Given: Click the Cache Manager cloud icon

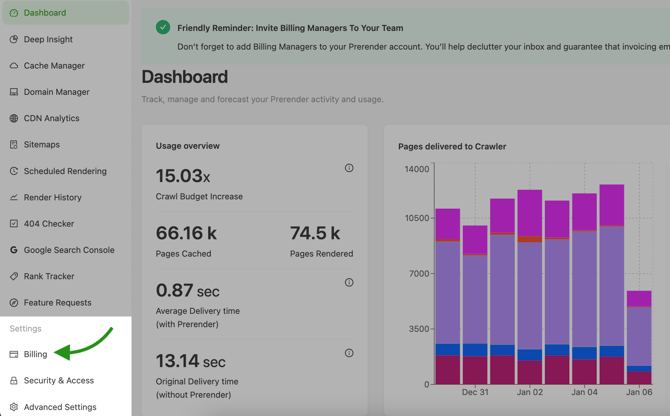Looking at the screenshot, I should pyautogui.click(x=14, y=66).
